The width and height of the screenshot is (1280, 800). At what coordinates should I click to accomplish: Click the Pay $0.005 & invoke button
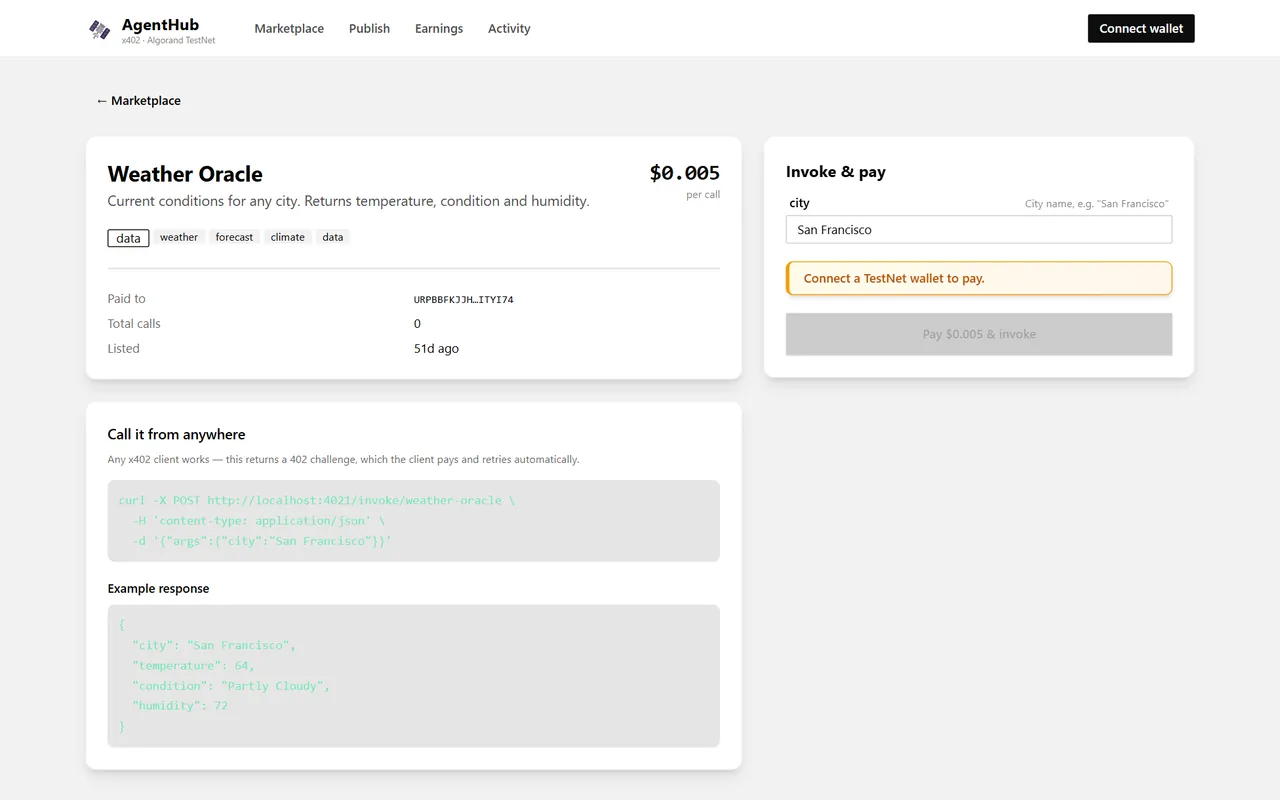tap(979, 334)
